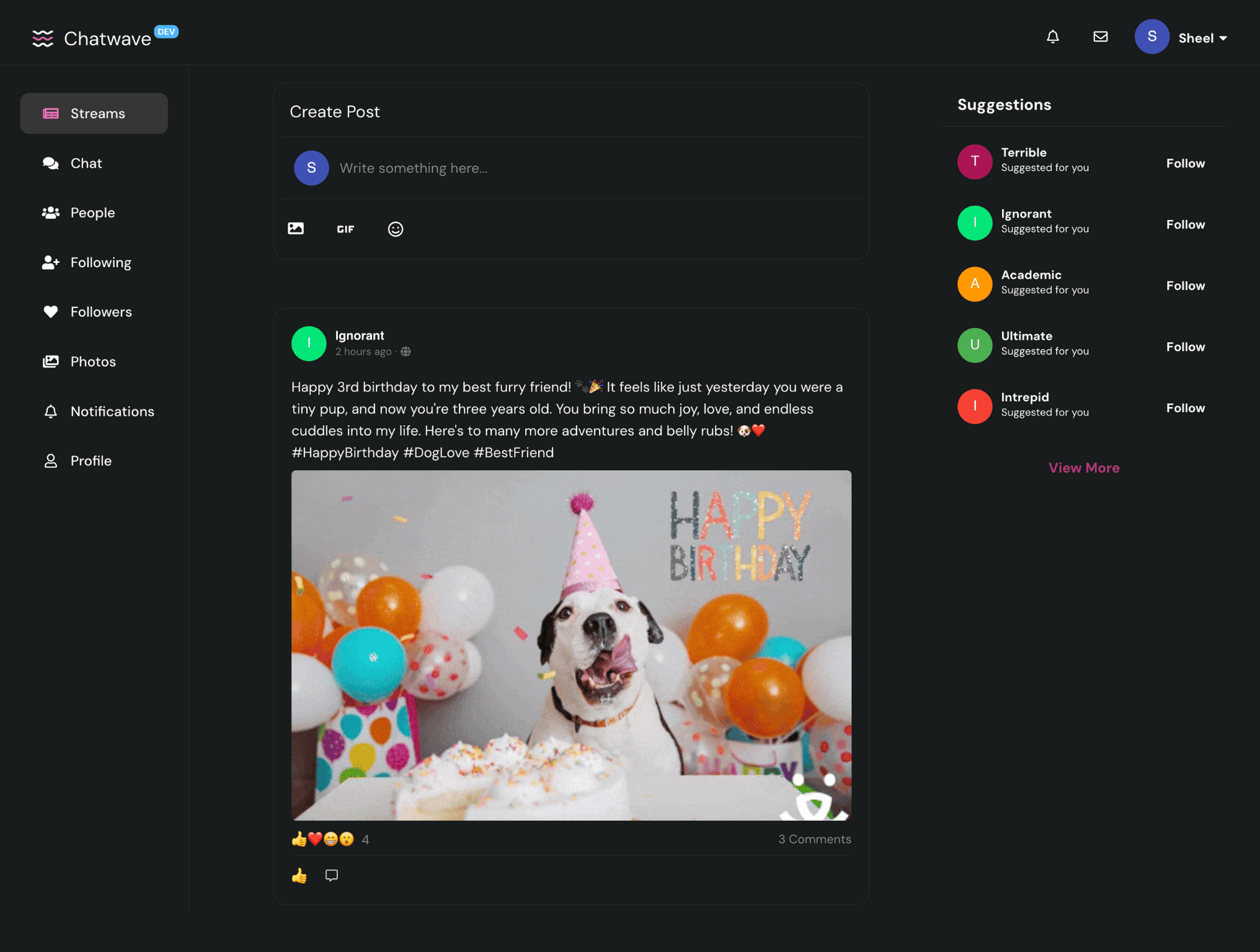Follow the suggested user Terrible
Viewport: 1260px width, 952px height.
1185,163
